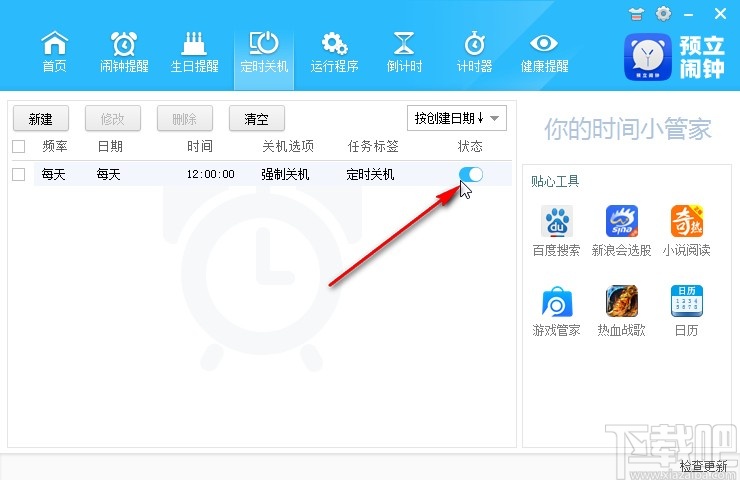The width and height of the screenshot is (740, 480).
Task: Click the 频率 column header
Action: pyautogui.click(x=55, y=146)
